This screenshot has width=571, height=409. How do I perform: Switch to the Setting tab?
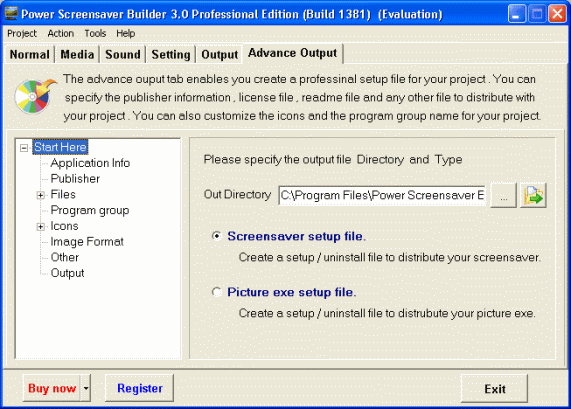pyautogui.click(x=171, y=54)
